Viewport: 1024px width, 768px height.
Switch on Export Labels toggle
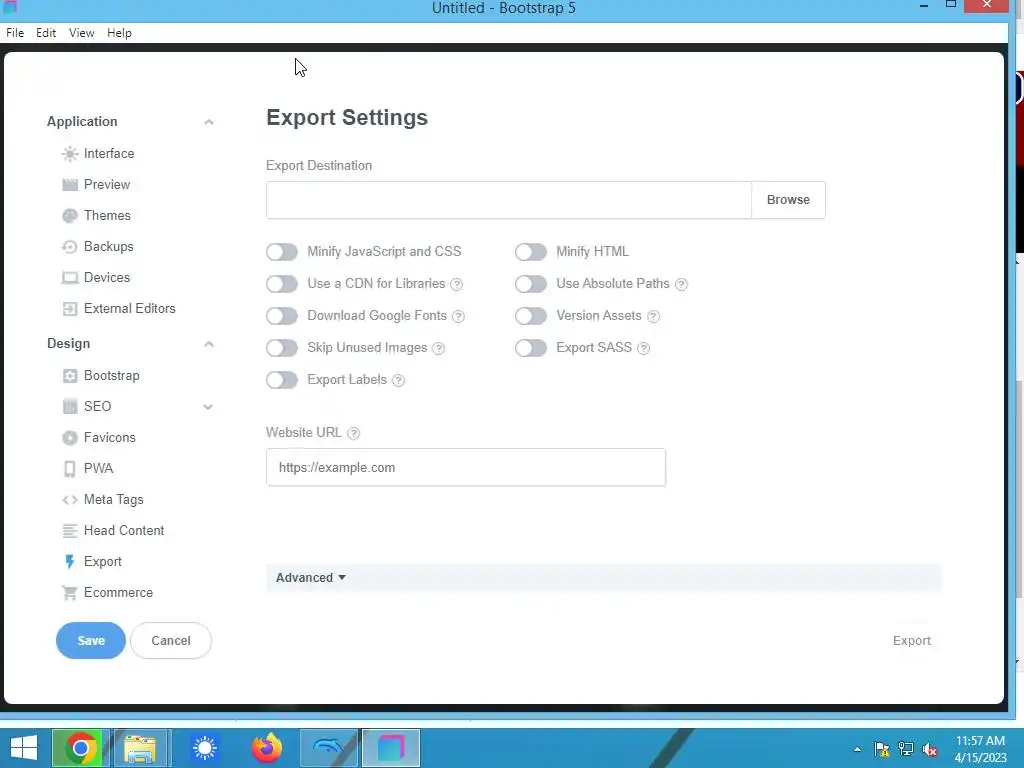click(282, 380)
